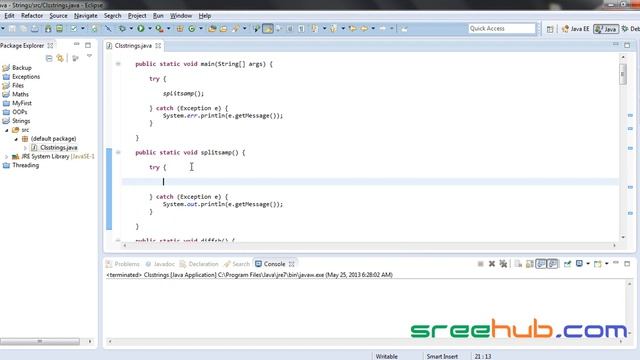Click the Display Selected Console icon
The width and height of the screenshot is (640, 360).
point(579,263)
